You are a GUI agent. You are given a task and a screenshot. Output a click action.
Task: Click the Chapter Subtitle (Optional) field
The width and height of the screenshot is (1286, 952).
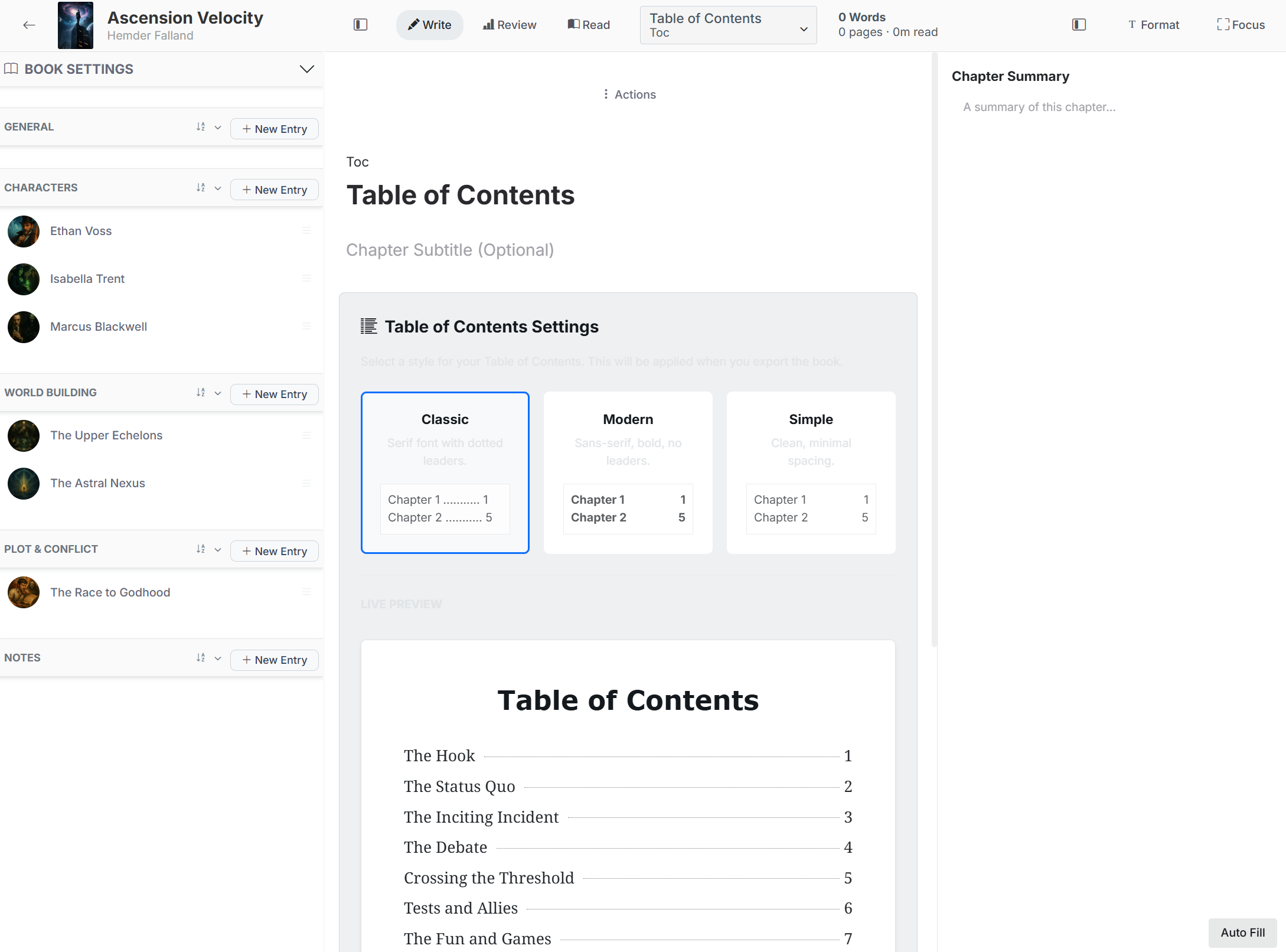click(450, 250)
